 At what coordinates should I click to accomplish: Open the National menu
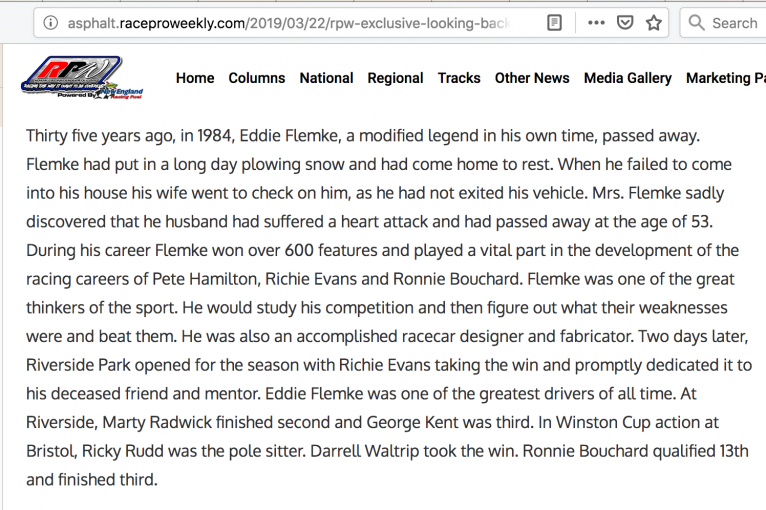(326, 78)
